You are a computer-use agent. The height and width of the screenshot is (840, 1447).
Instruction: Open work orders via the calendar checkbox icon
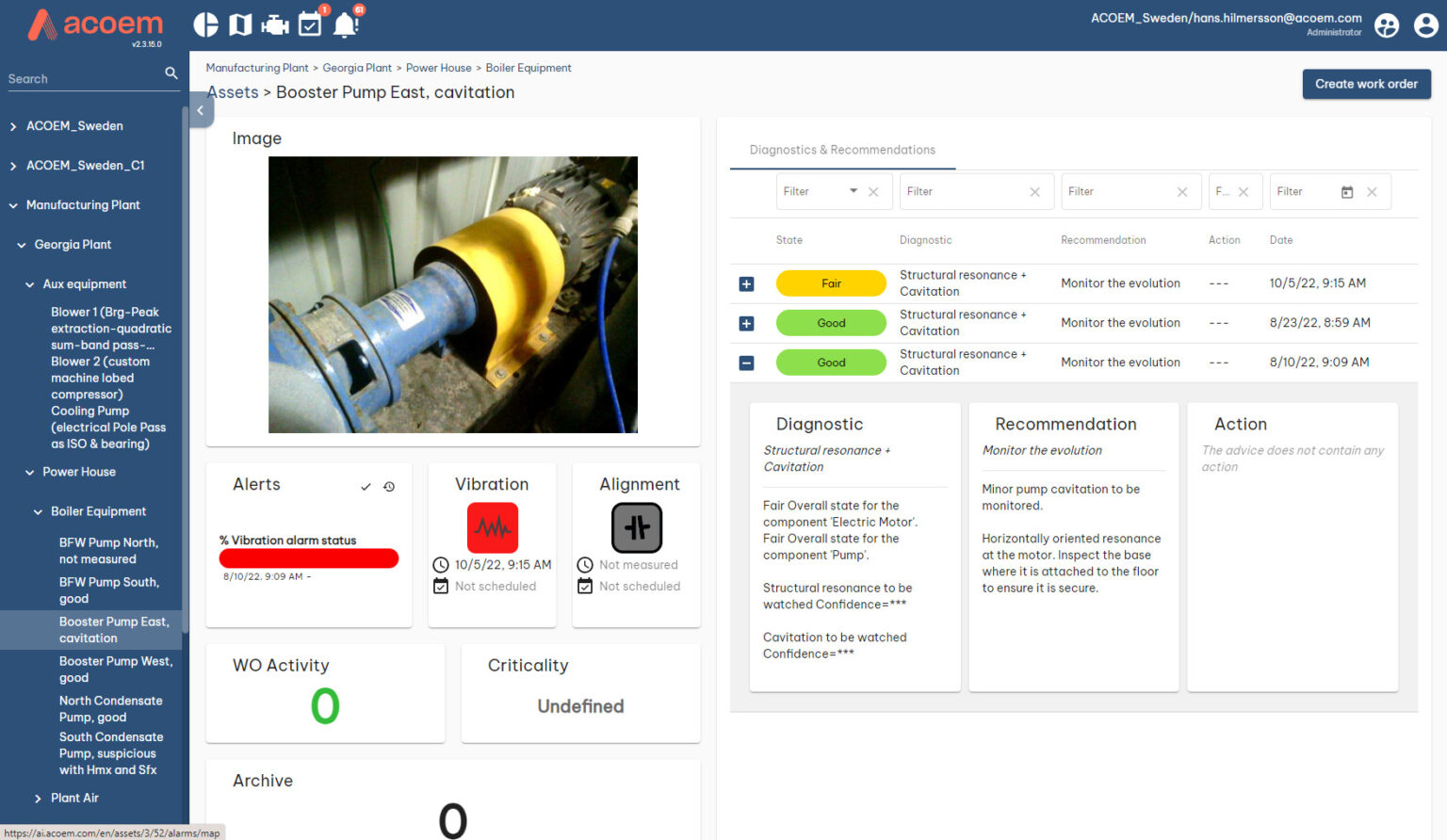pyautogui.click(x=310, y=24)
